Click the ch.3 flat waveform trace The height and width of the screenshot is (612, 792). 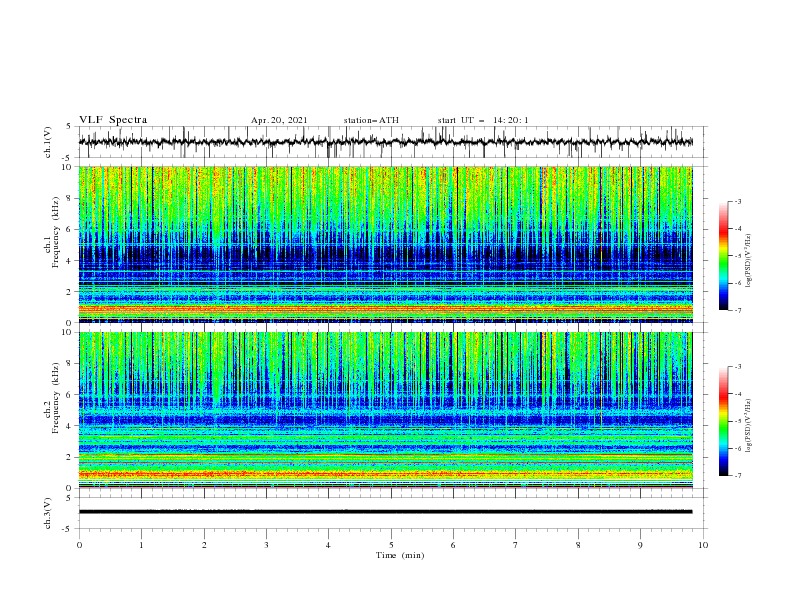click(385, 512)
